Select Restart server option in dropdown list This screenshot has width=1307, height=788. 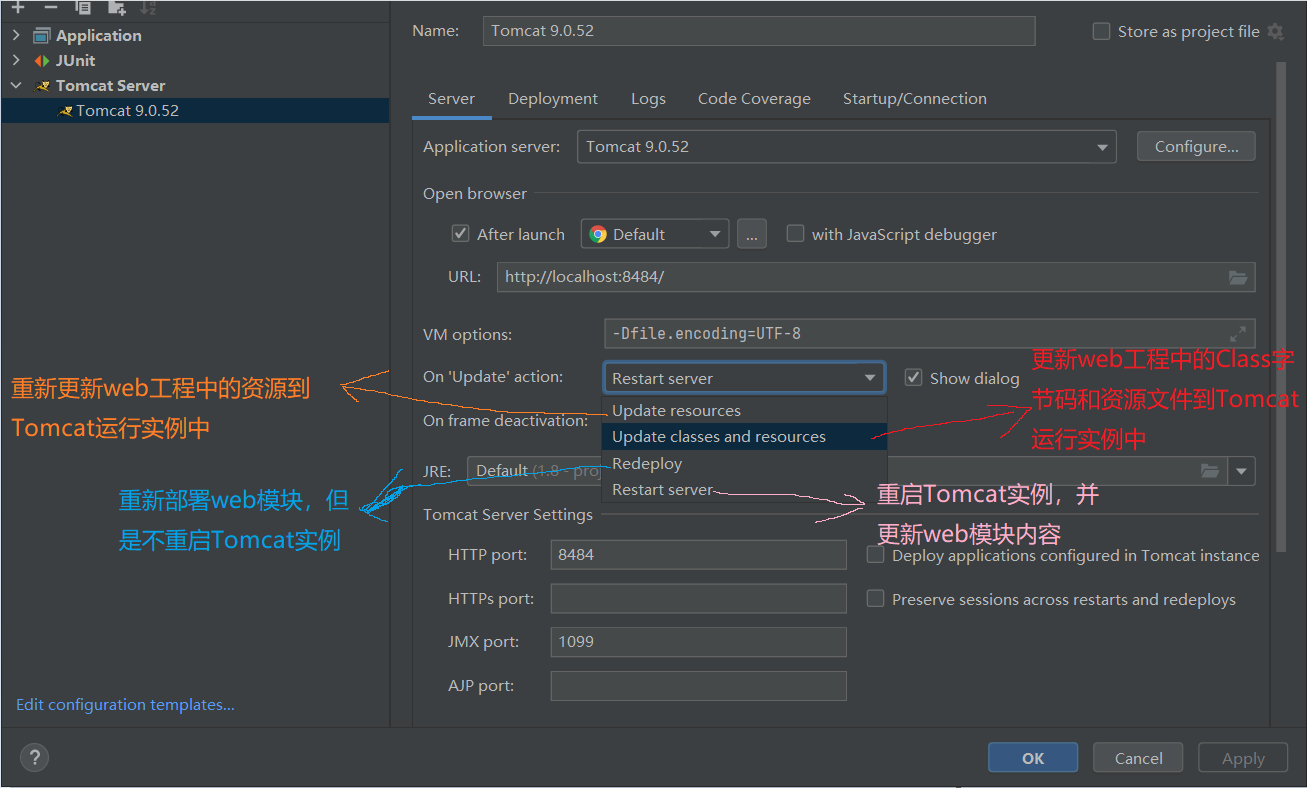pyautogui.click(x=744, y=489)
